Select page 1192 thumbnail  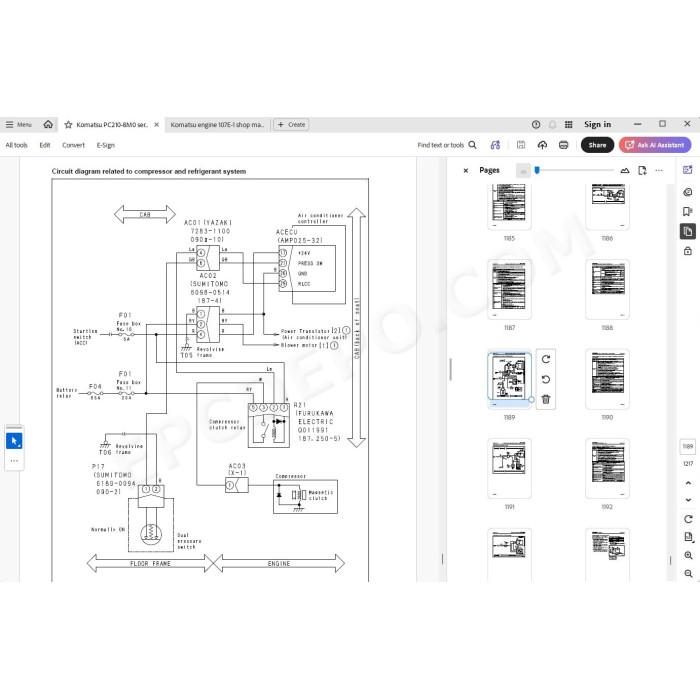607,468
